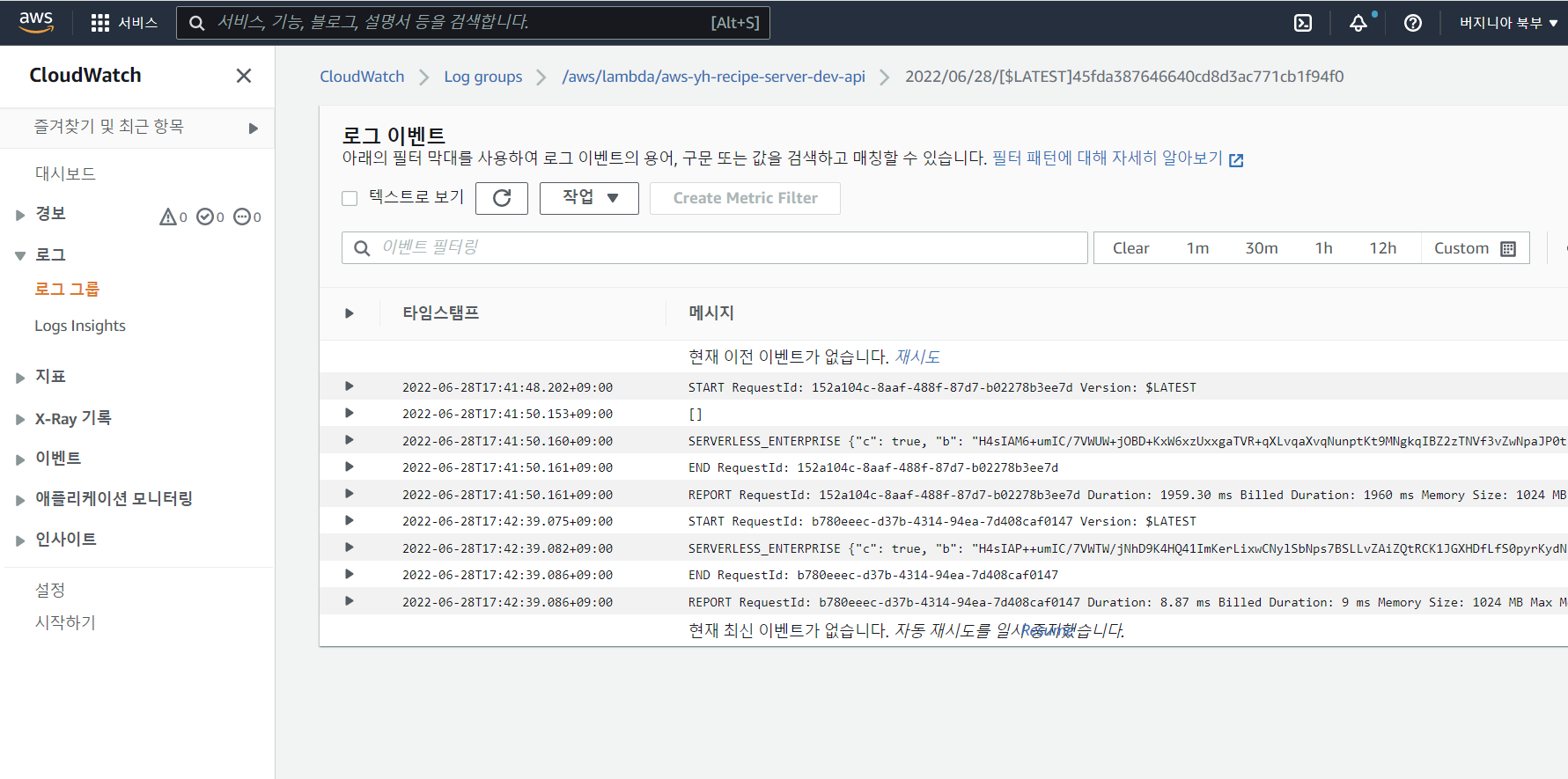Viewport: 1568px width, 779px height.
Task: Expand the 인사이트 sidebar section
Action: (20, 540)
